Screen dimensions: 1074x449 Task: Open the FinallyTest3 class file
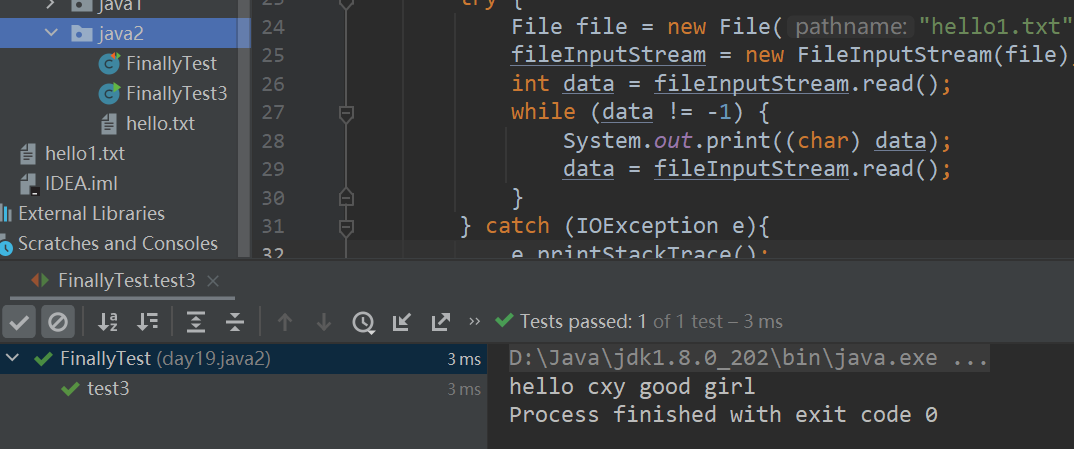coord(176,93)
